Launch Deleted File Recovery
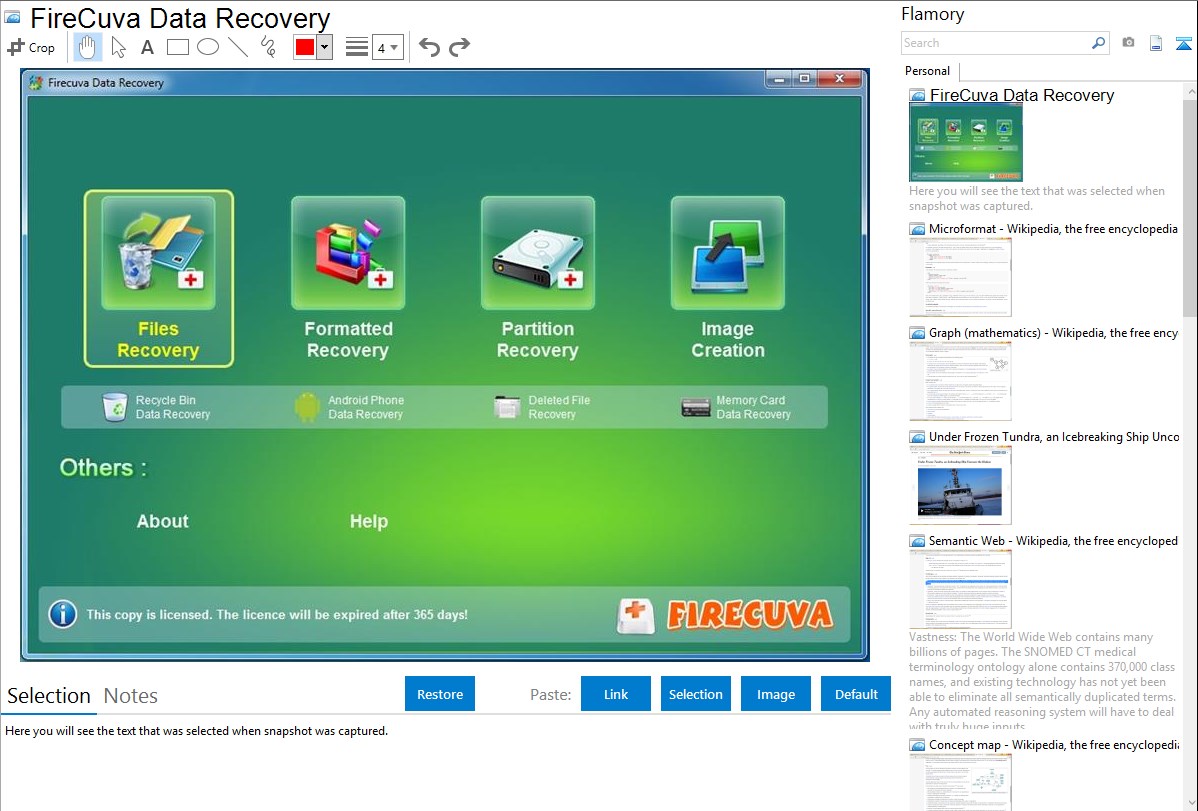 tap(542, 407)
